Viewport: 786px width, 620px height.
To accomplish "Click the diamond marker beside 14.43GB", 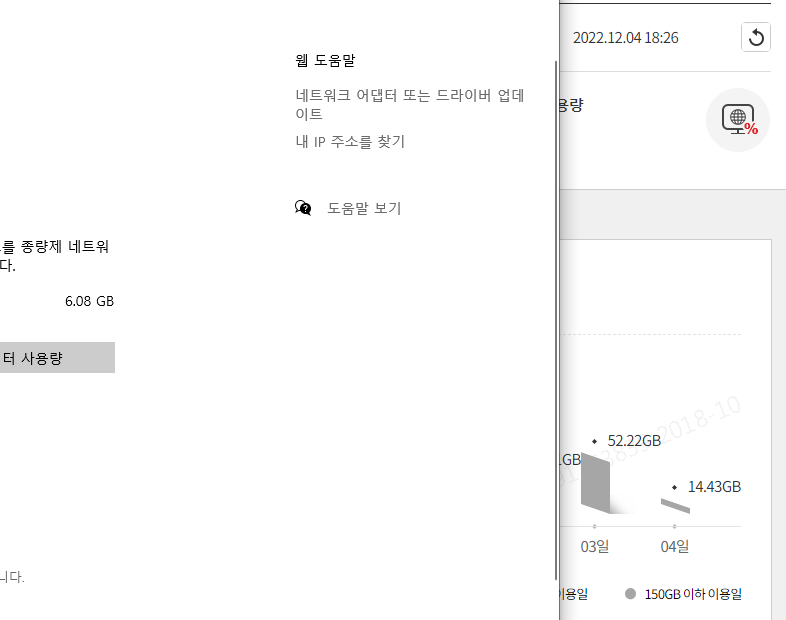I will click(675, 488).
